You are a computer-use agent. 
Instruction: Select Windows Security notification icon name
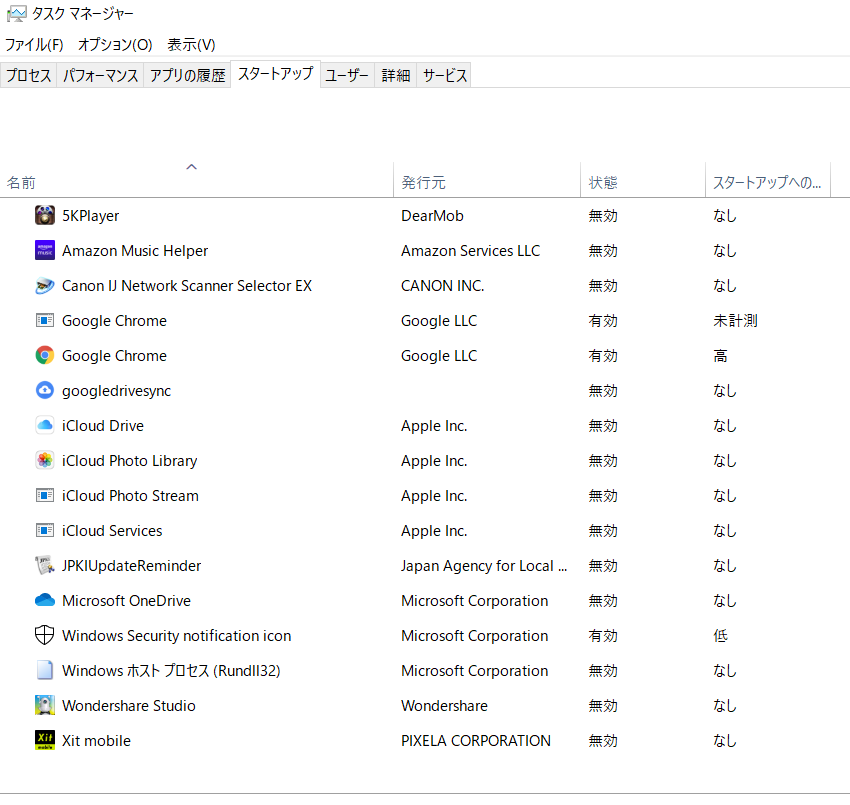click(x=177, y=635)
